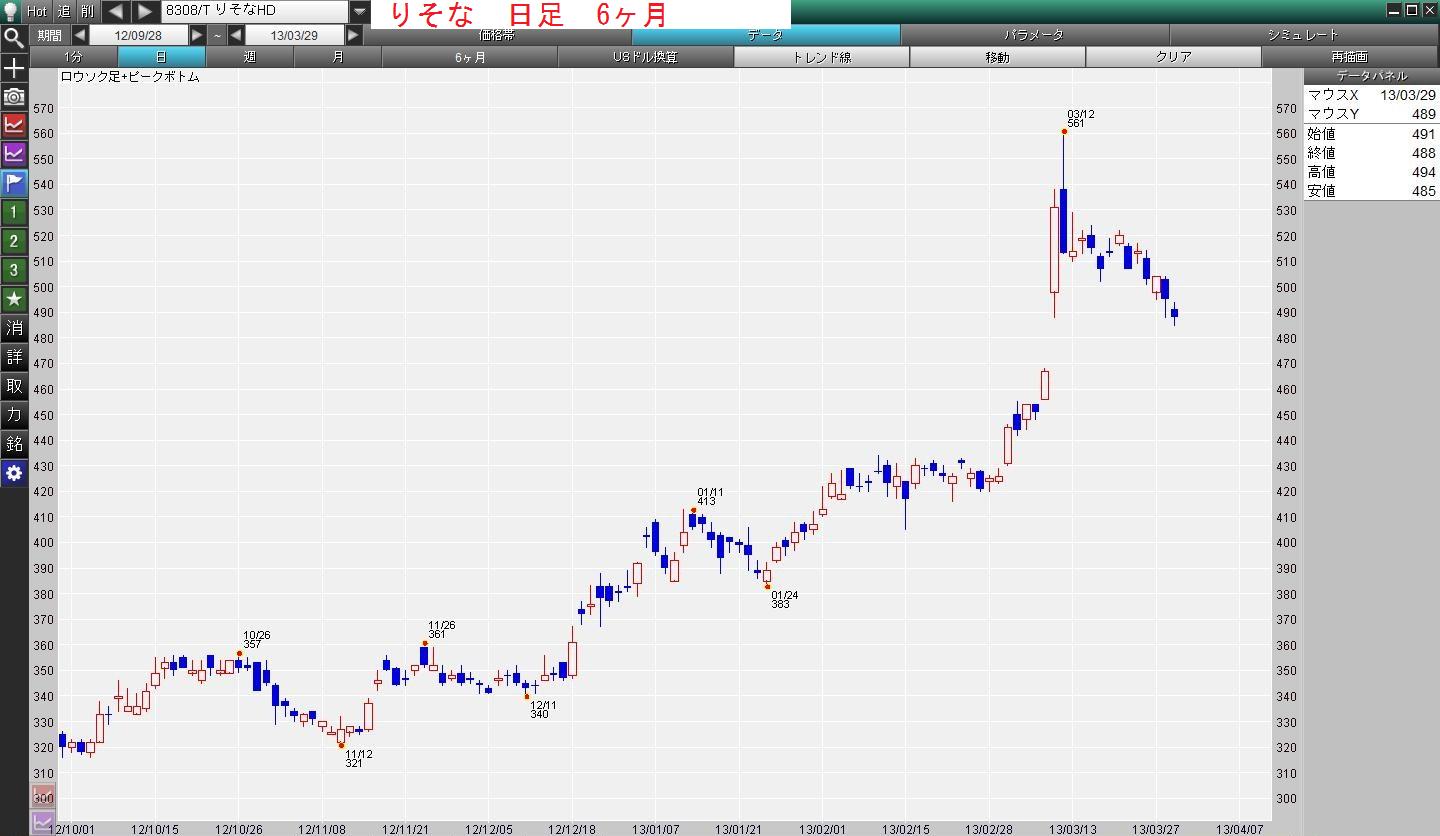Open the stock symbol dropdown arrow
The width and height of the screenshot is (1440, 836).
pyautogui.click(x=360, y=11)
